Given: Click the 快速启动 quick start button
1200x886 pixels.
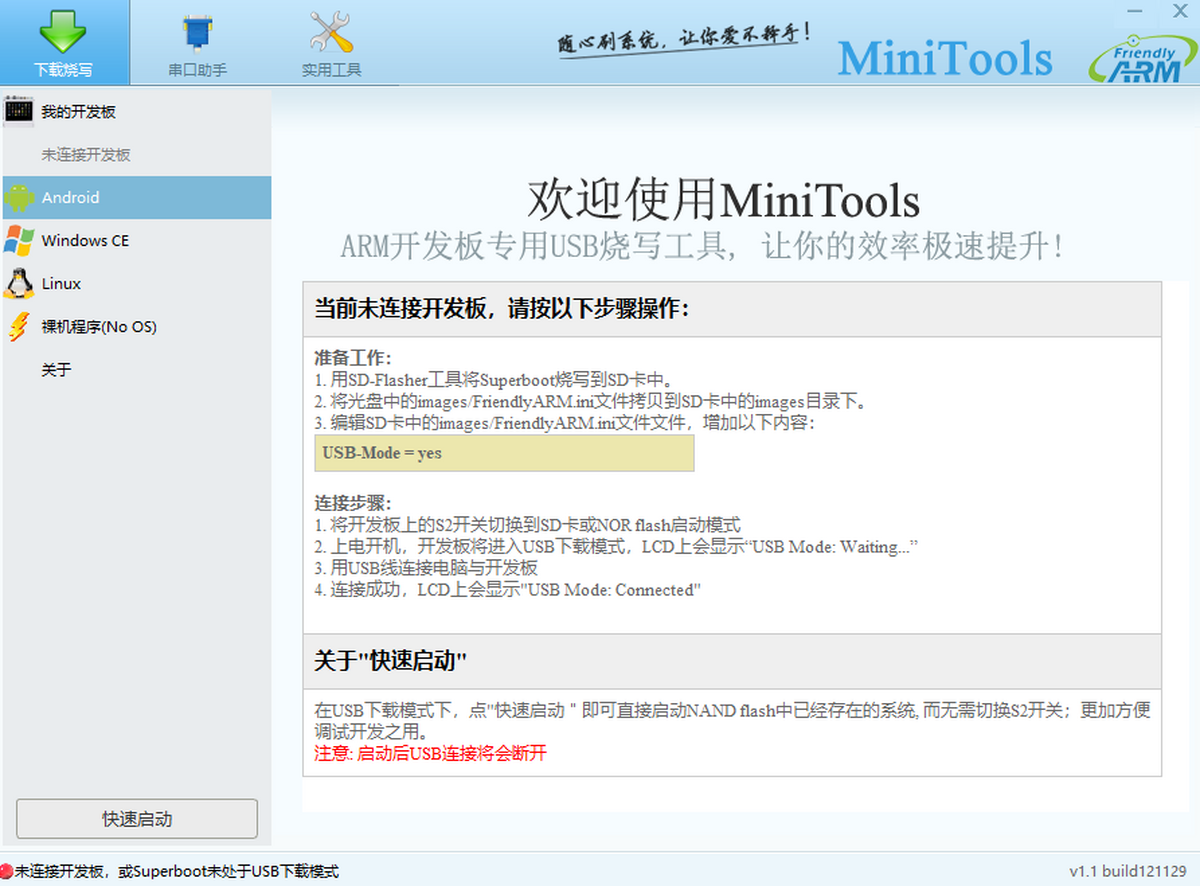Looking at the screenshot, I should (x=137, y=819).
